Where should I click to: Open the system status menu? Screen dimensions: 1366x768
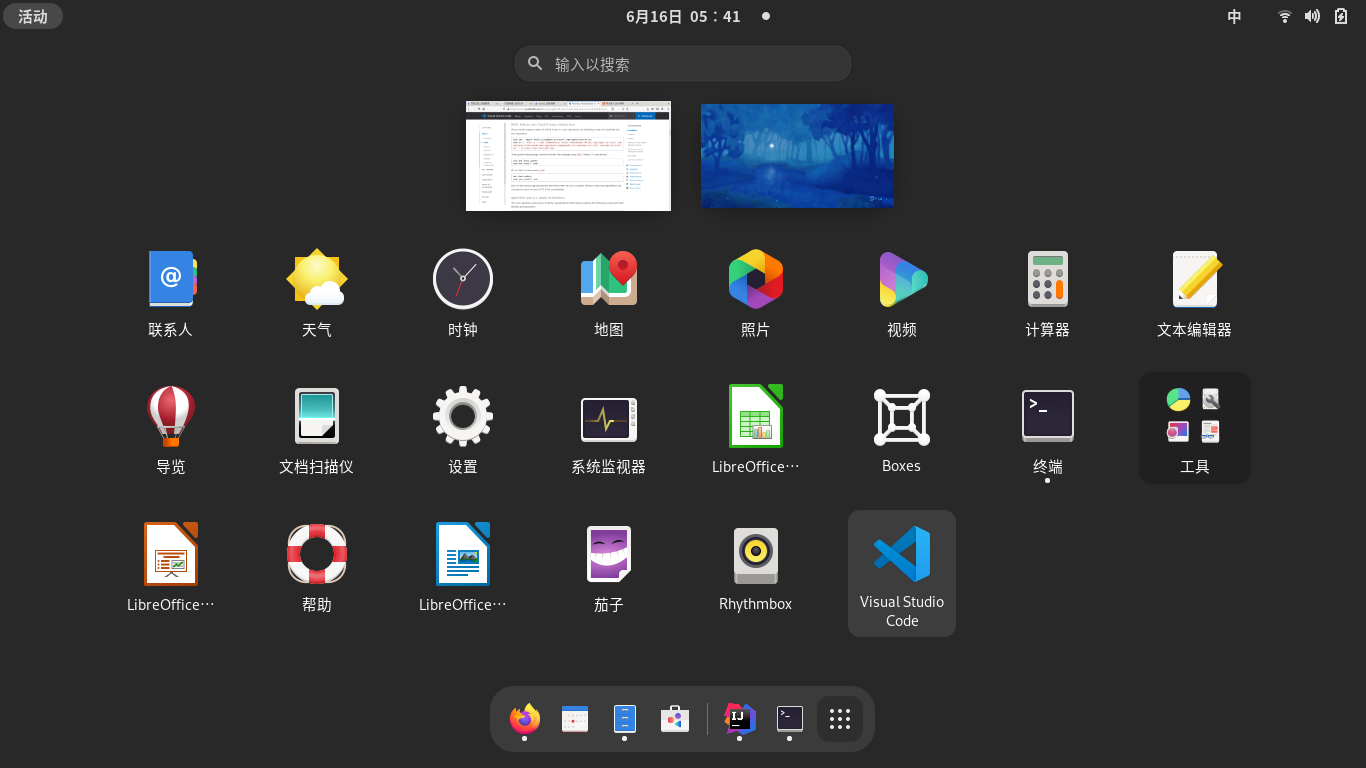point(1308,16)
